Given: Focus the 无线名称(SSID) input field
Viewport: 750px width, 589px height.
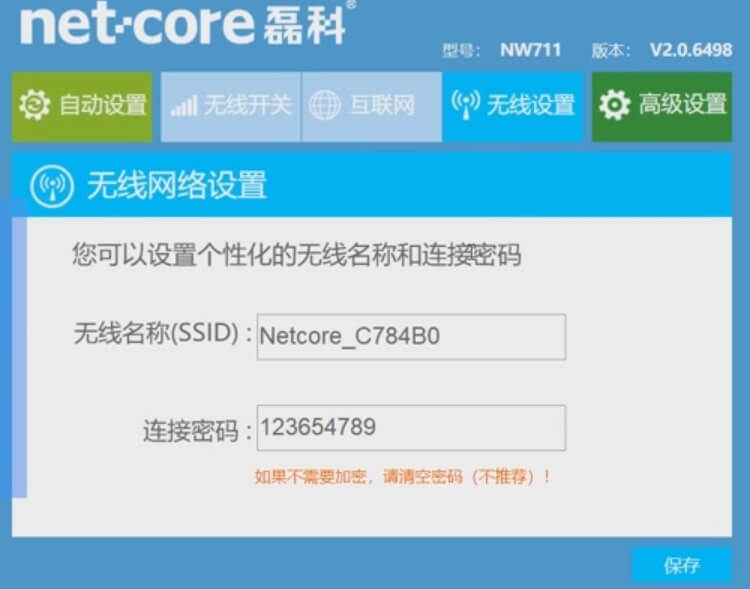Looking at the screenshot, I should coord(411,337).
